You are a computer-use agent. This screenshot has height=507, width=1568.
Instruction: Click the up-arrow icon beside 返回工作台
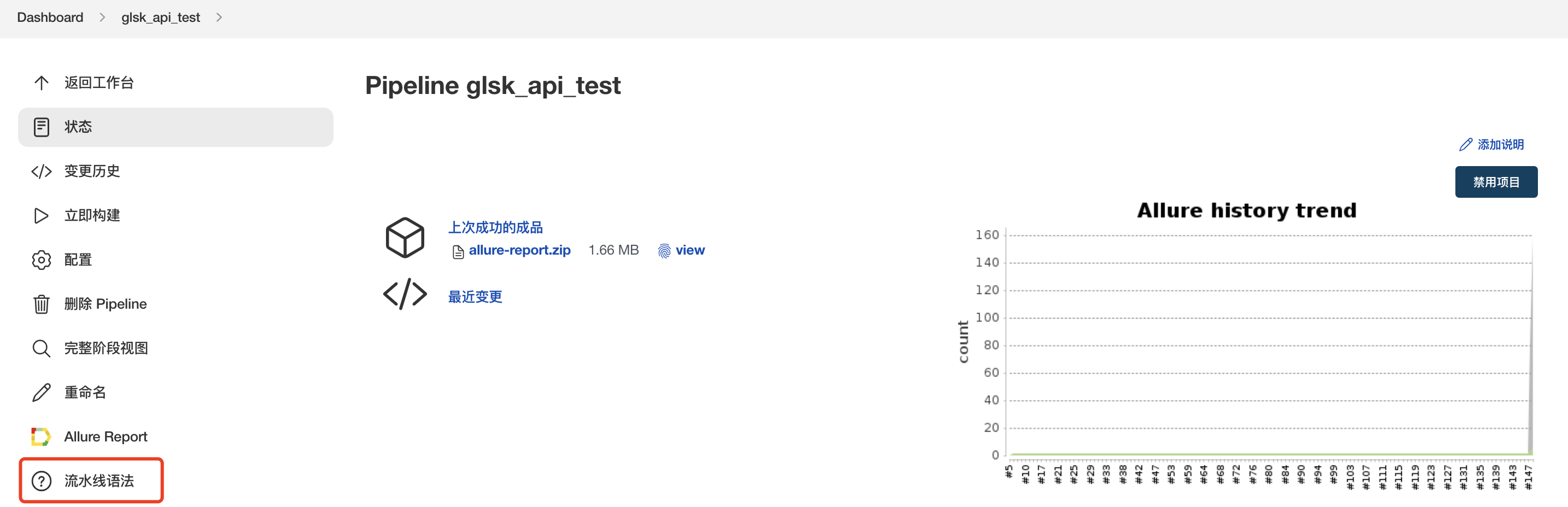(x=41, y=82)
